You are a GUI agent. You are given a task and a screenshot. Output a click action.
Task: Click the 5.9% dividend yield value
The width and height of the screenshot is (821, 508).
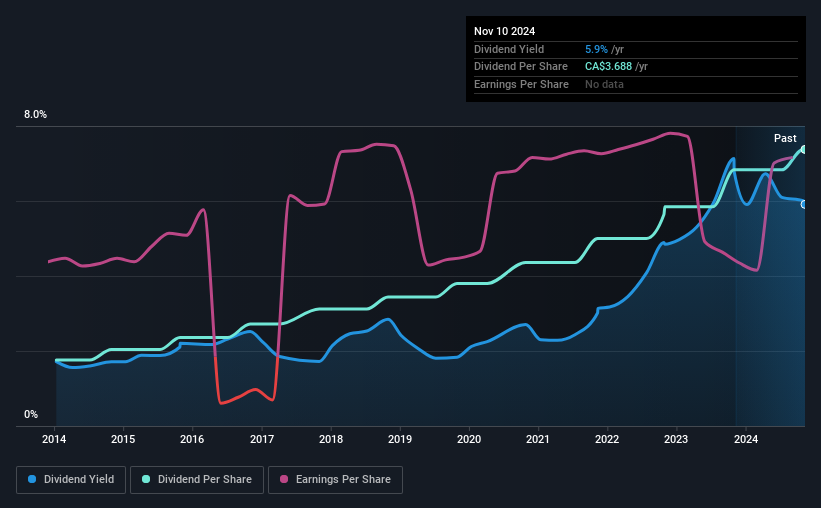click(596, 49)
